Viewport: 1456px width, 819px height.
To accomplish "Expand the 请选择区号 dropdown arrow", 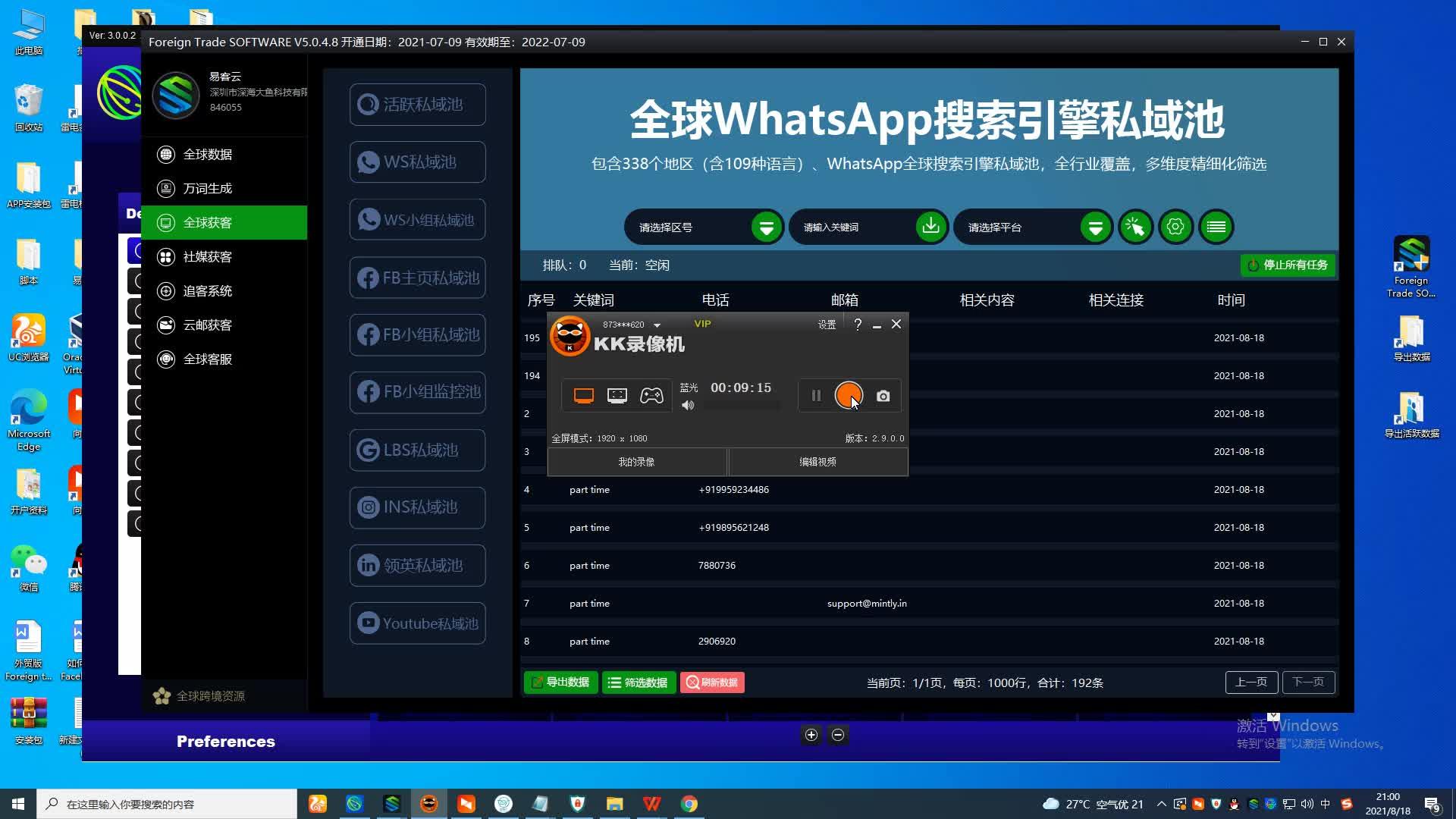I will (767, 227).
